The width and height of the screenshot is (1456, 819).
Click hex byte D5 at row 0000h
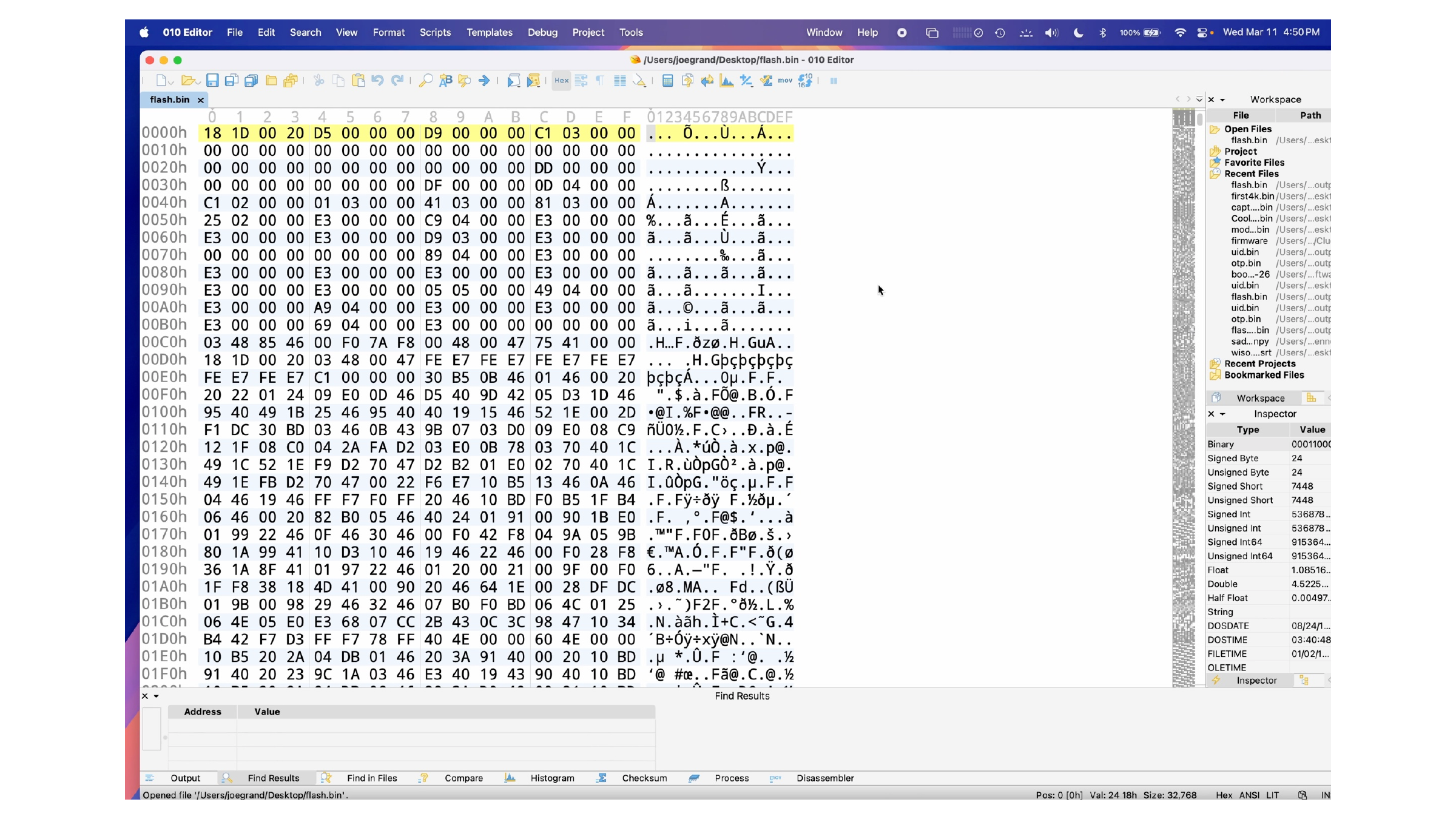(323, 133)
